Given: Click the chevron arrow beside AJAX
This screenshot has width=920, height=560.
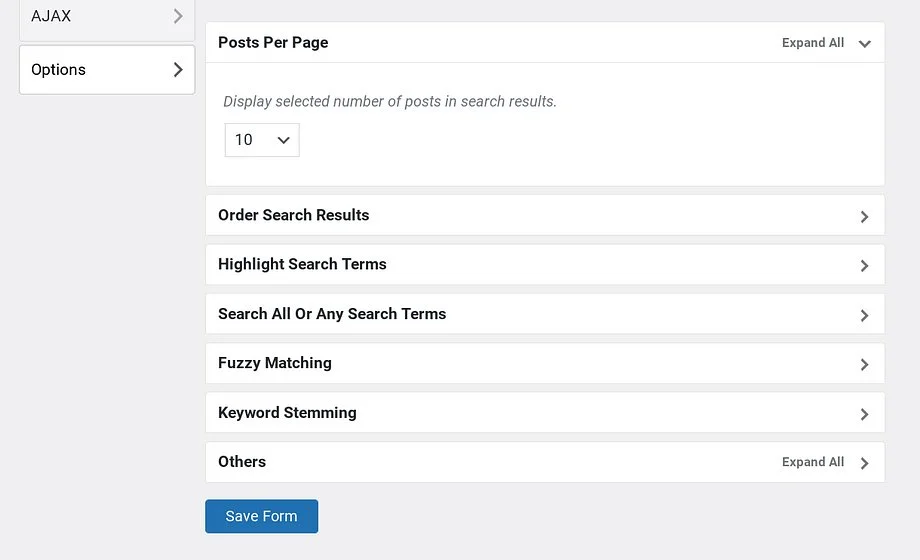Looking at the screenshot, I should pos(178,16).
